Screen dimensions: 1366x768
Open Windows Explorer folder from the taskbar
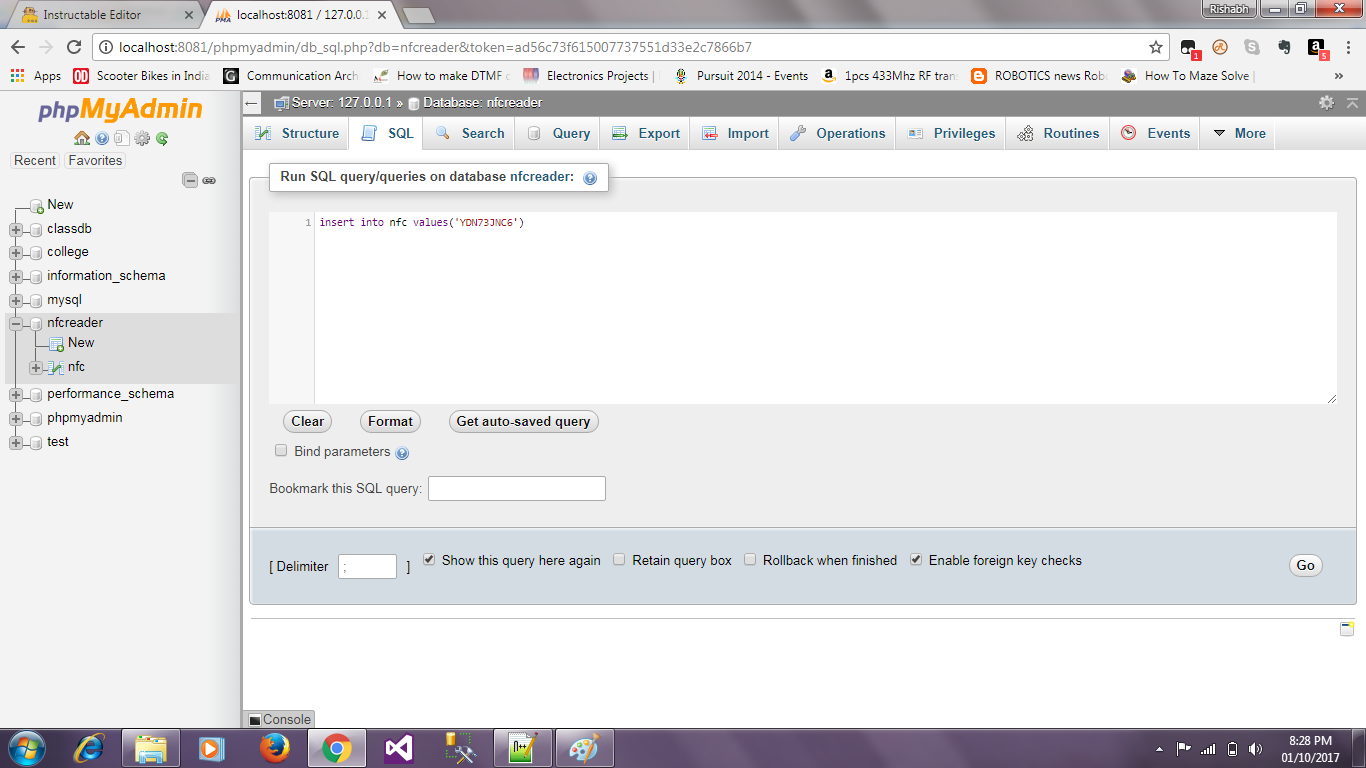(151, 748)
